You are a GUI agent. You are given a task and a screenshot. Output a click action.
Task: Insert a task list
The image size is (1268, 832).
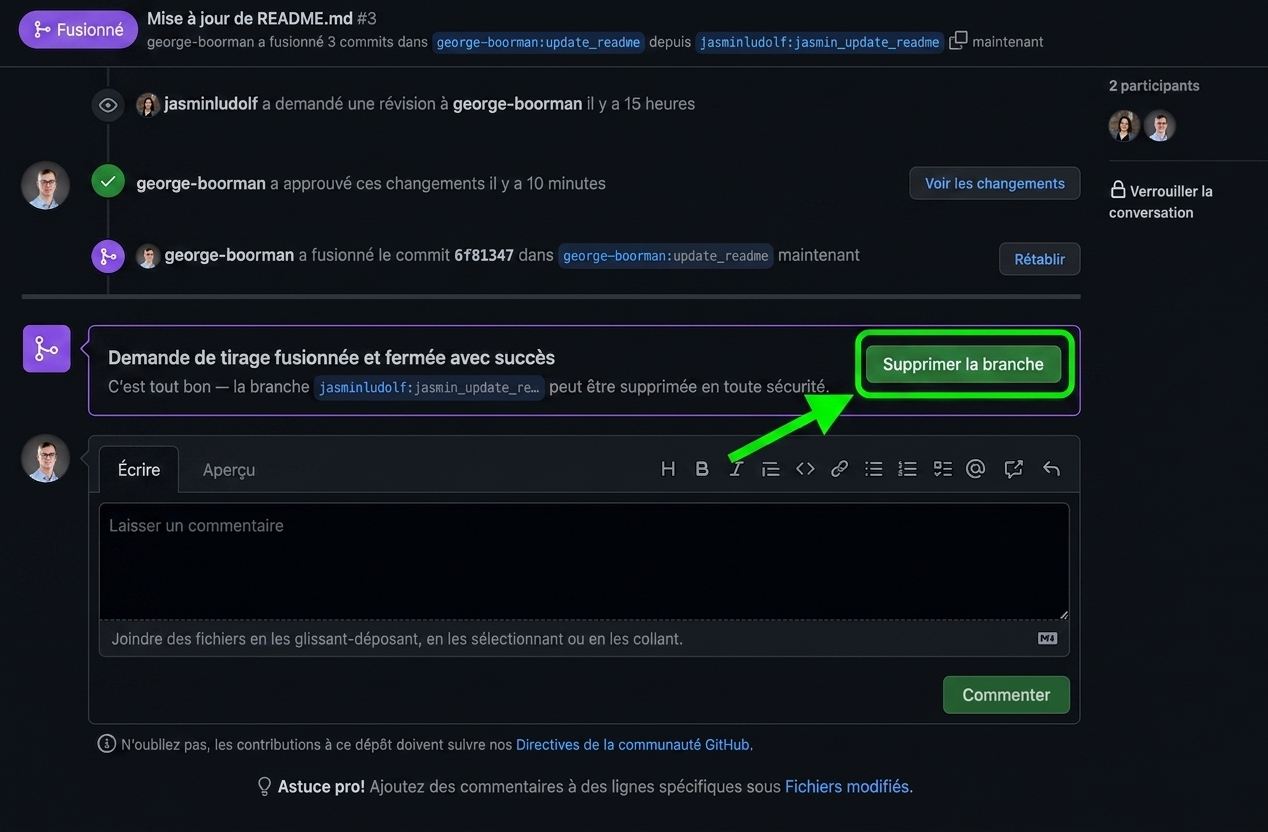tap(942, 468)
